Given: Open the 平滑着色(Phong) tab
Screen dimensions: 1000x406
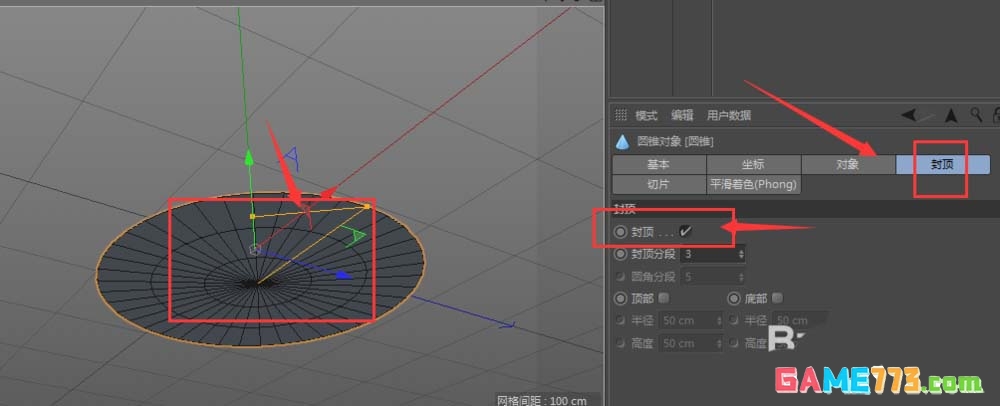Looking at the screenshot, I should (753, 185).
